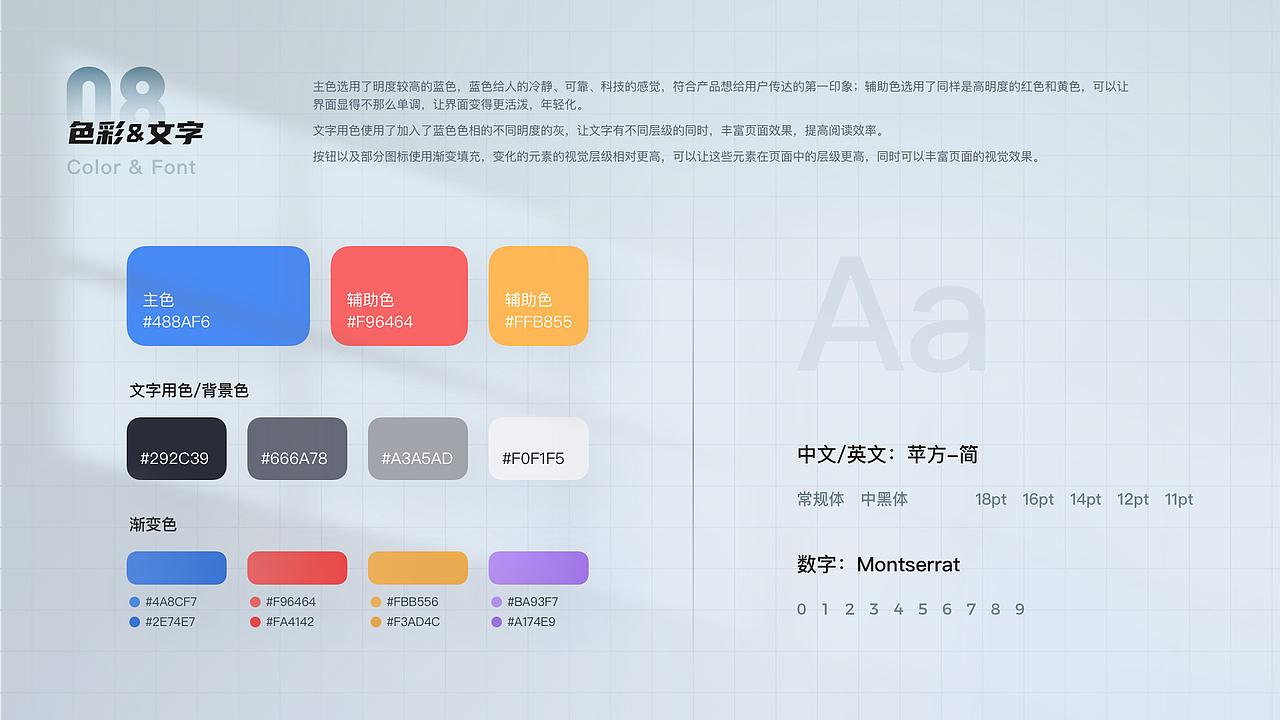Click the 数字：Montserrat label
The height and width of the screenshot is (720, 1280).
click(878, 564)
